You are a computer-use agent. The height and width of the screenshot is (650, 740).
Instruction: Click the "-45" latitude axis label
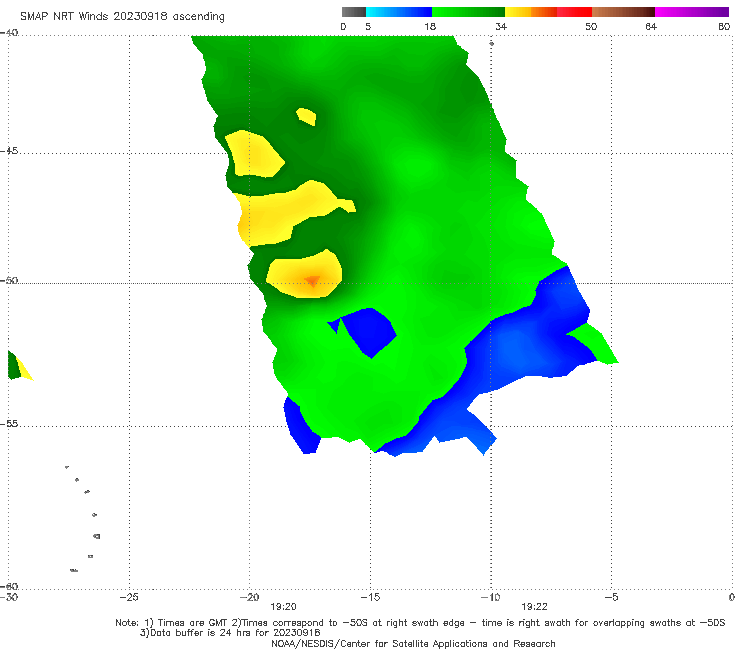tap(9, 151)
